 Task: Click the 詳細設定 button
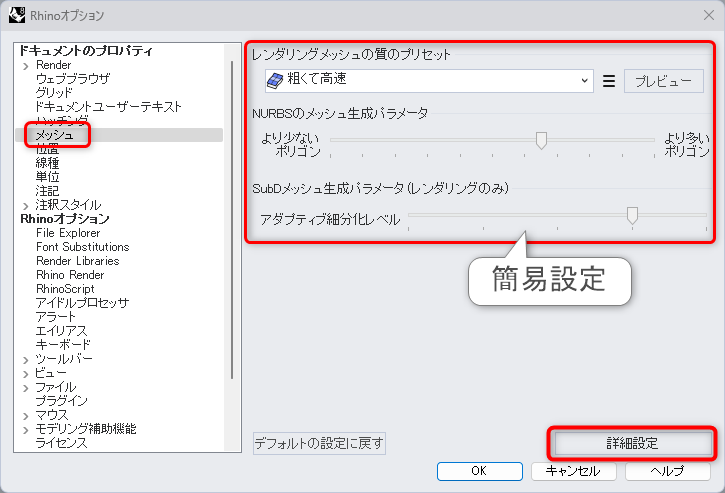(632, 444)
